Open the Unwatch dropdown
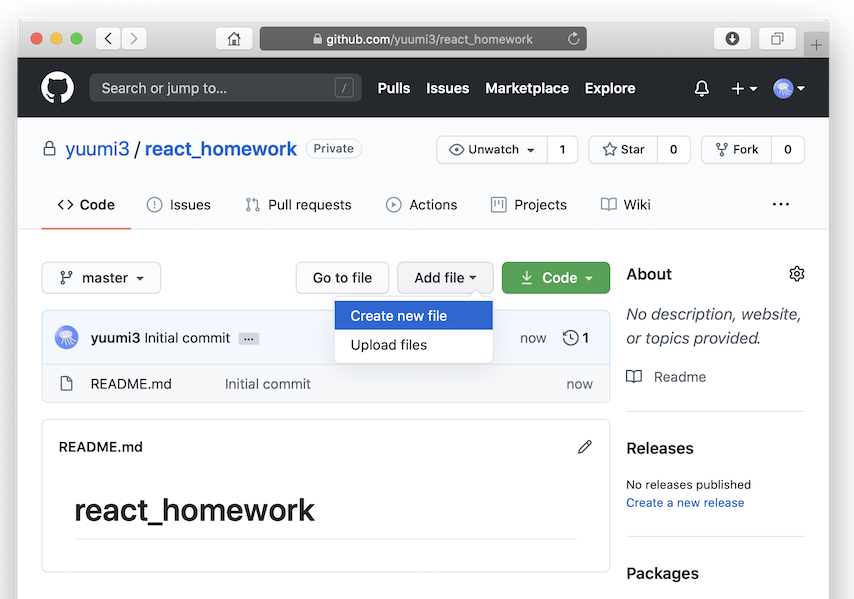Image resolution: width=854 pixels, height=599 pixels. pyautogui.click(x=492, y=149)
